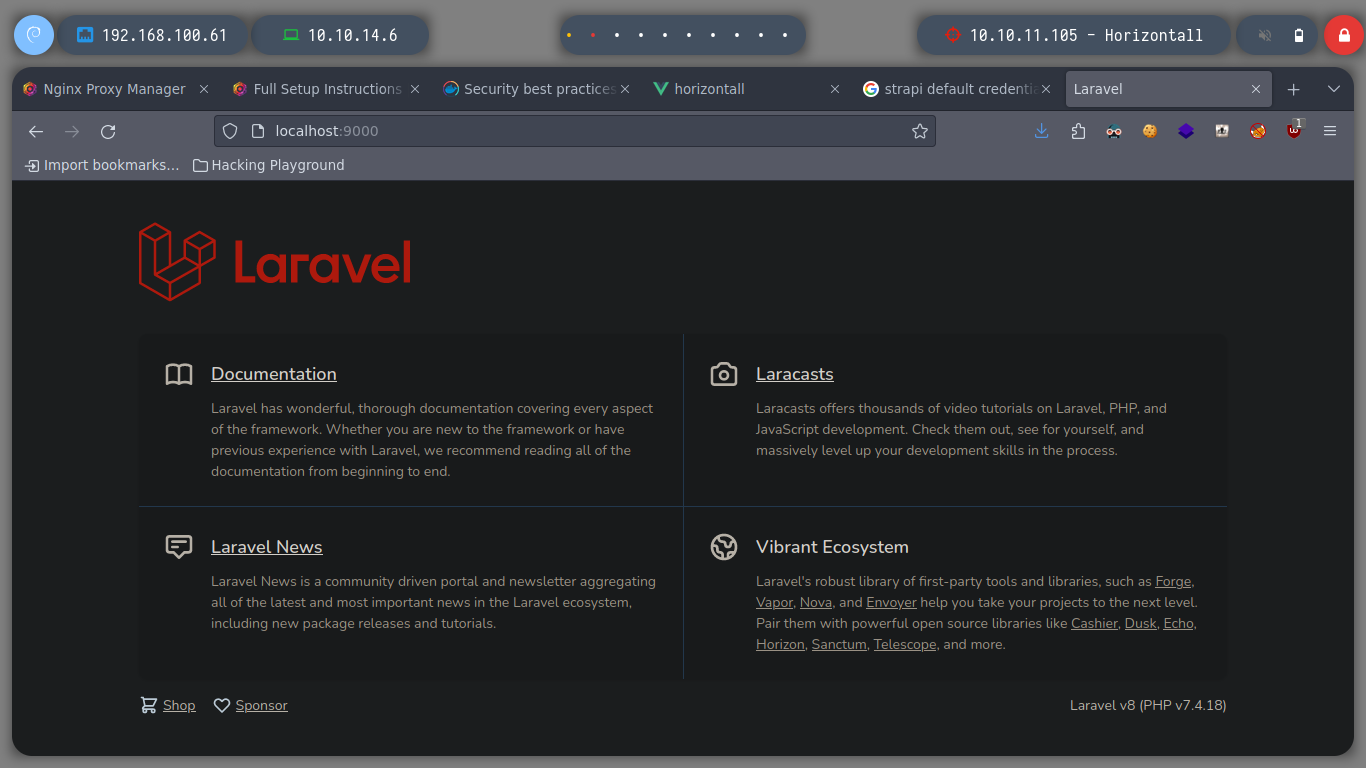The image size is (1366, 768).
Task: Open the downloads panel
Action: point(1041,131)
